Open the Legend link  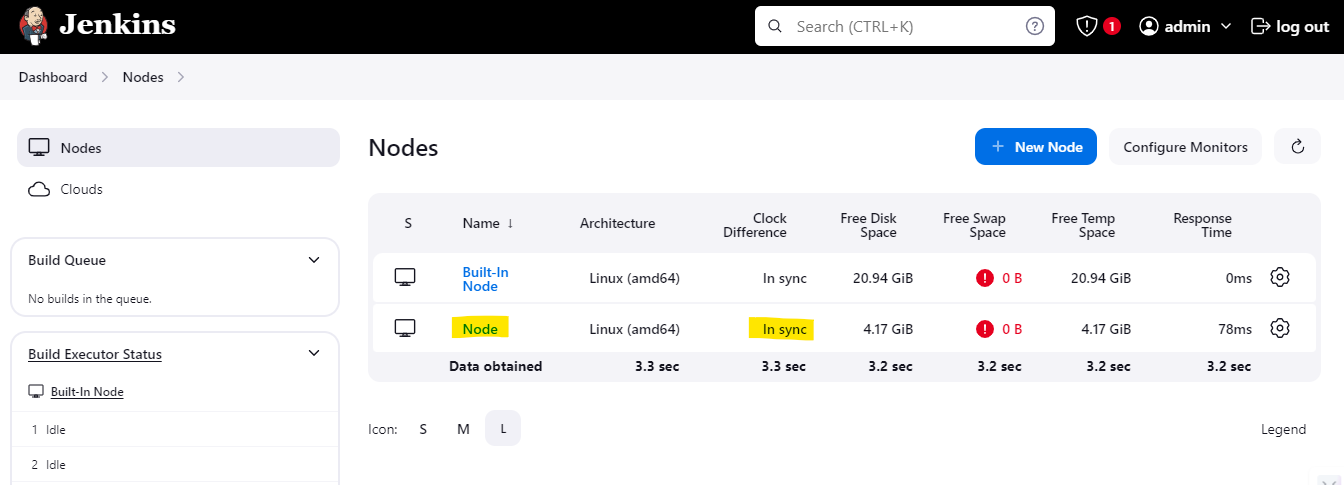1283,429
